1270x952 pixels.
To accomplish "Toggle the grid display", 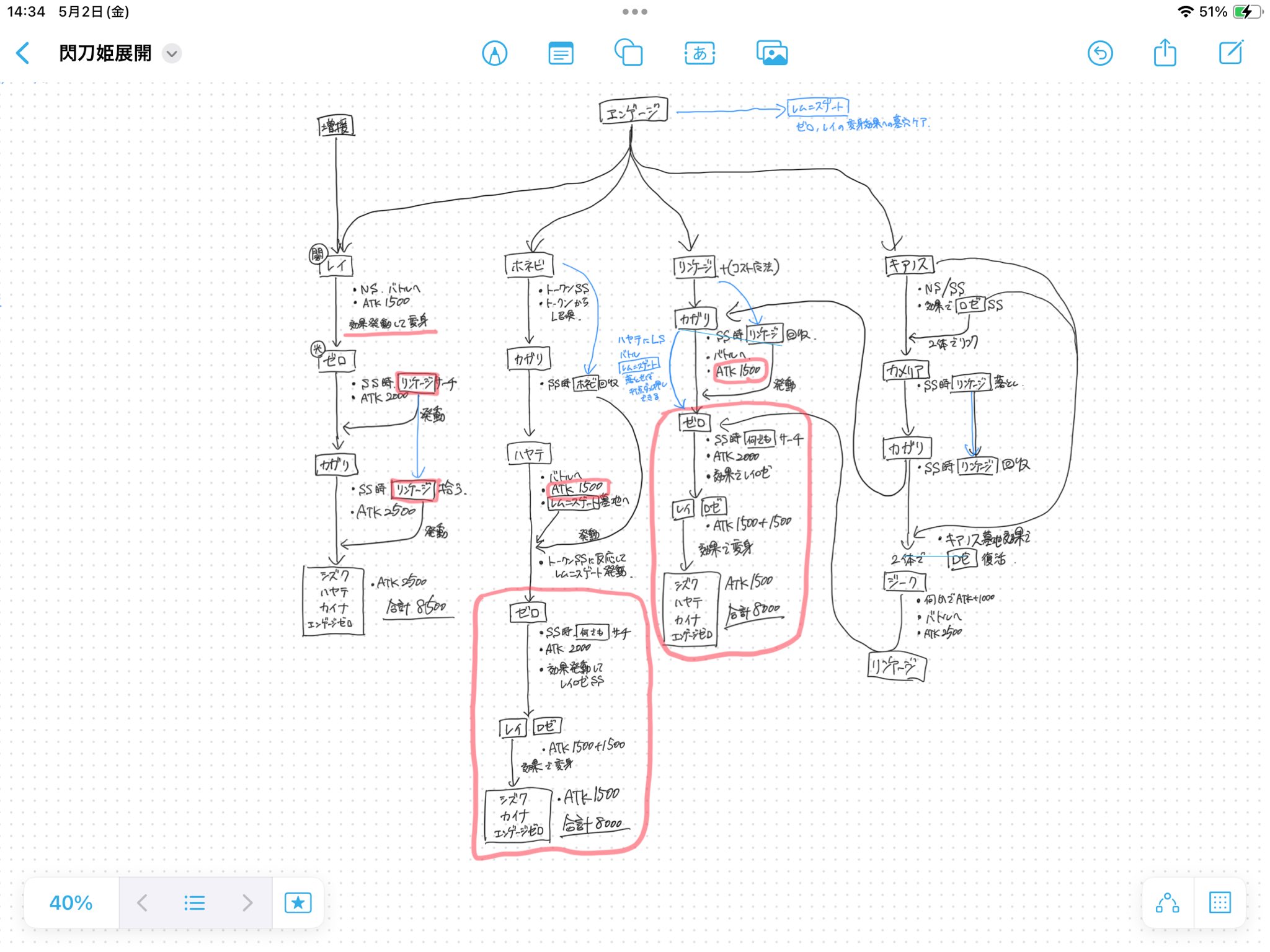I will tap(1219, 902).
